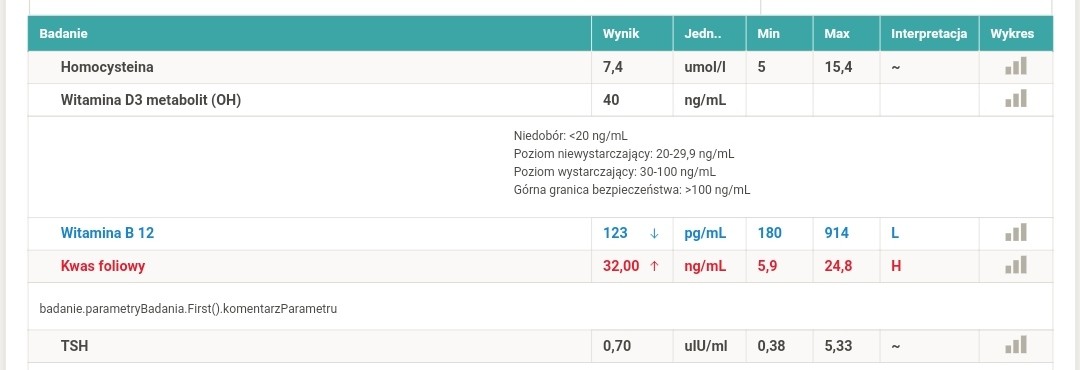Image resolution: width=1080 pixels, height=370 pixels.
Task: Select the Badanie column header
Action: pyautogui.click(x=63, y=33)
